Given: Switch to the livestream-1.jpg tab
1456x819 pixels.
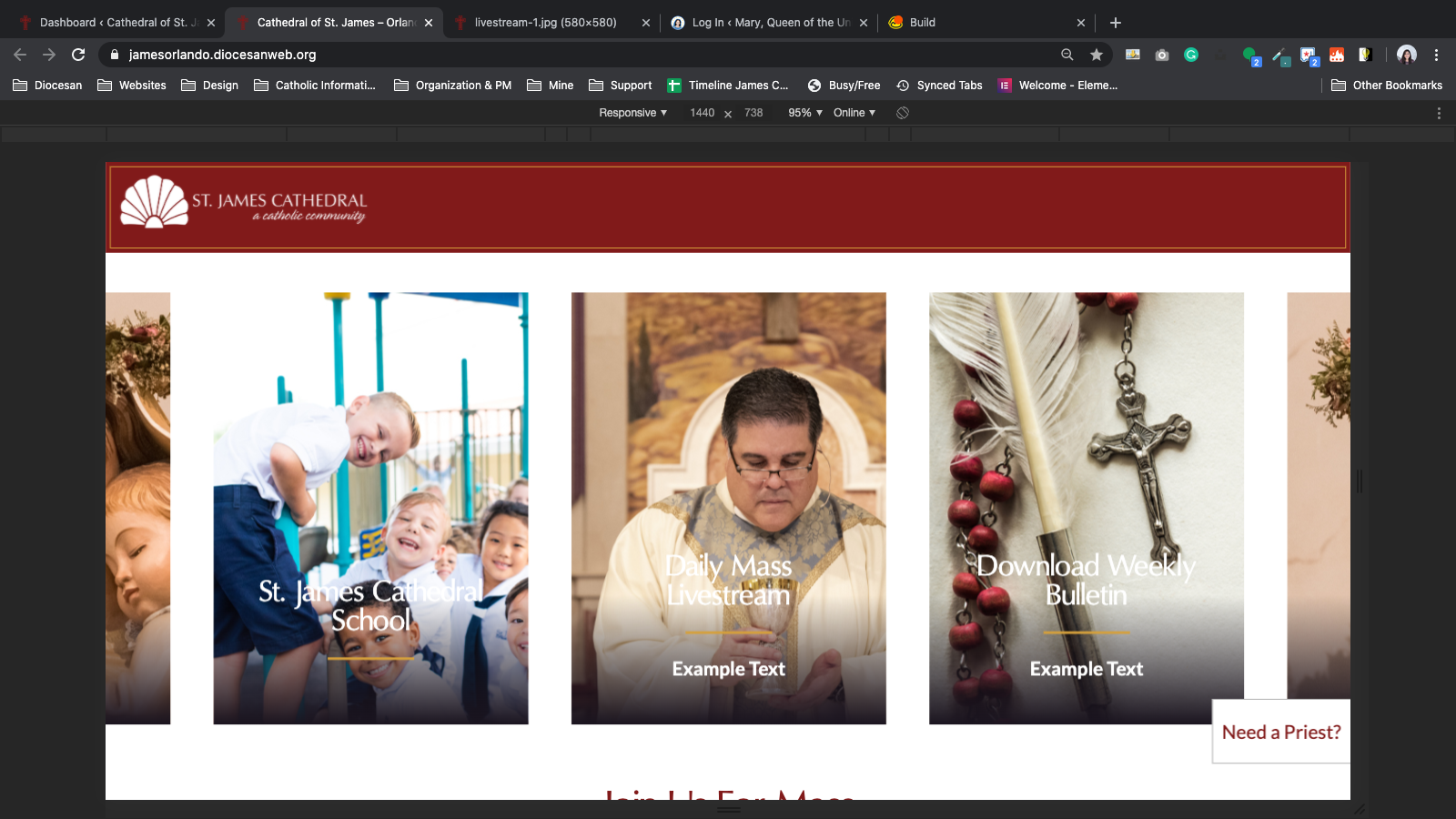Looking at the screenshot, I should pos(545,23).
